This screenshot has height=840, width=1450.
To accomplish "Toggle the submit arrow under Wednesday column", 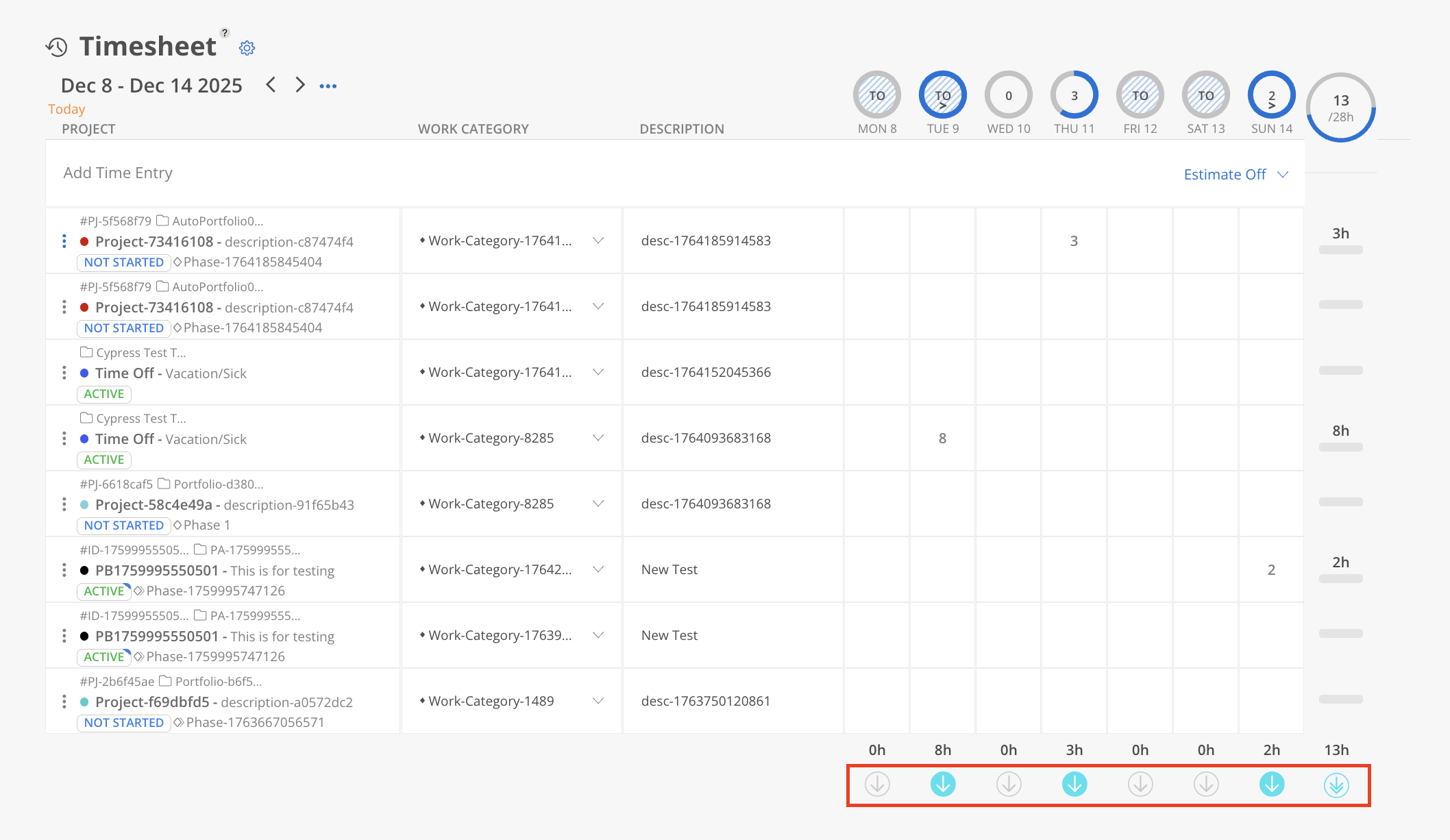I will [1009, 784].
